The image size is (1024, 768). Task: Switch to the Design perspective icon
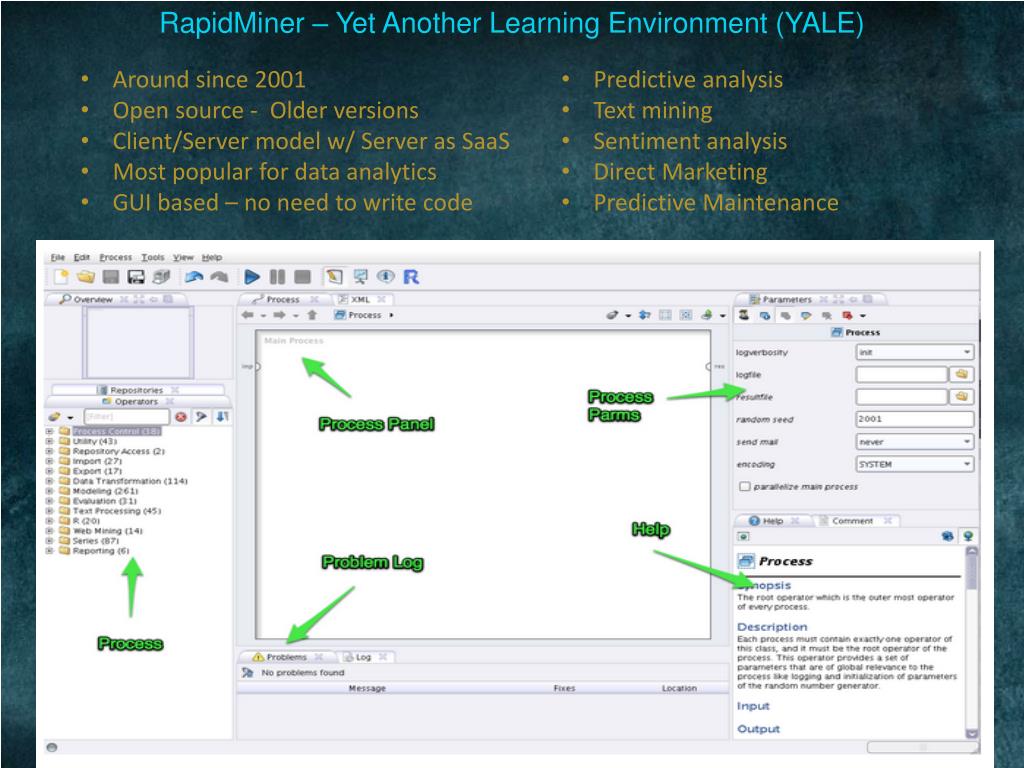coord(334,277)
